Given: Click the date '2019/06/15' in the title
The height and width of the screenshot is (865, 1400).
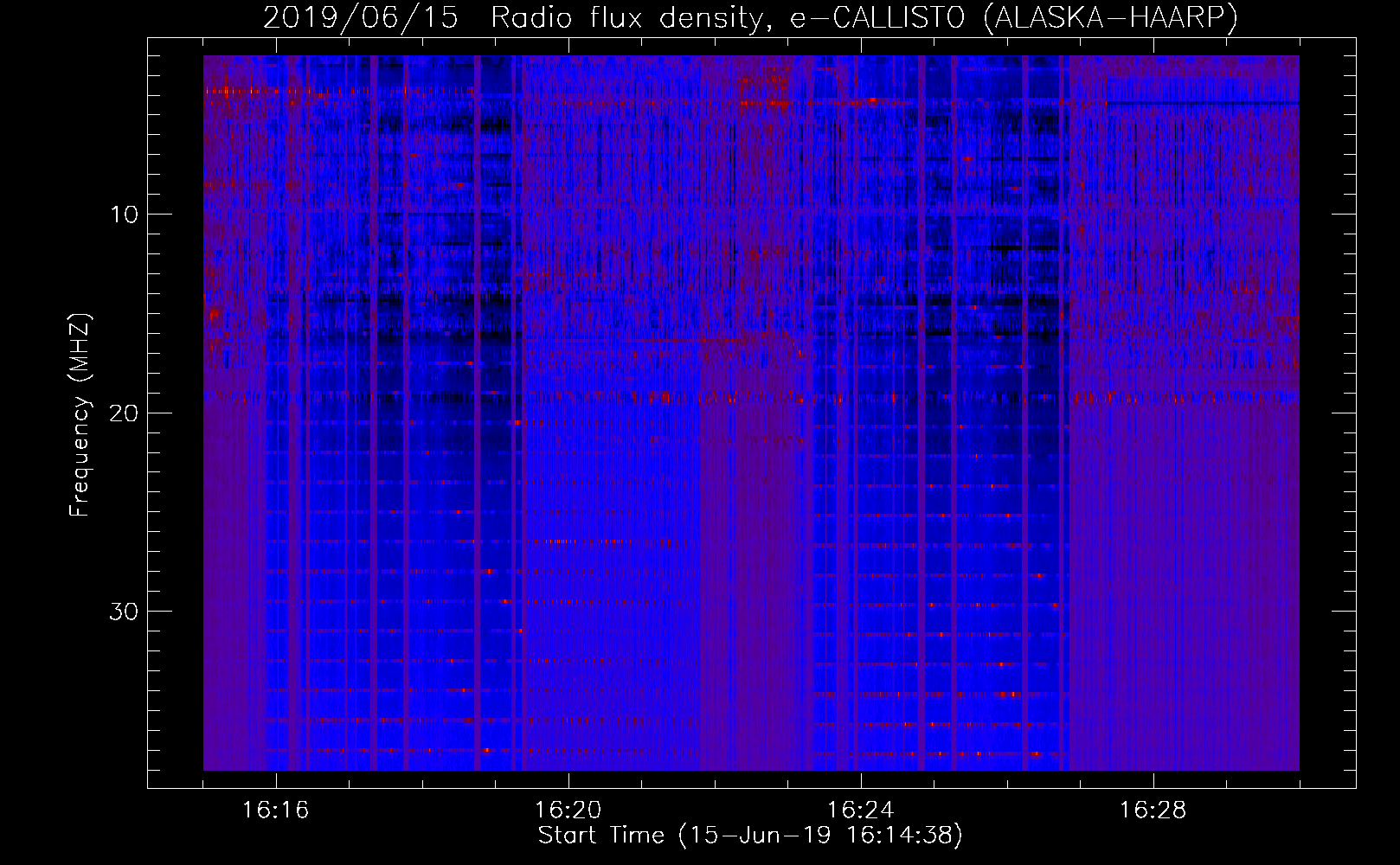Looking at the screenshot, I should 361,17.
